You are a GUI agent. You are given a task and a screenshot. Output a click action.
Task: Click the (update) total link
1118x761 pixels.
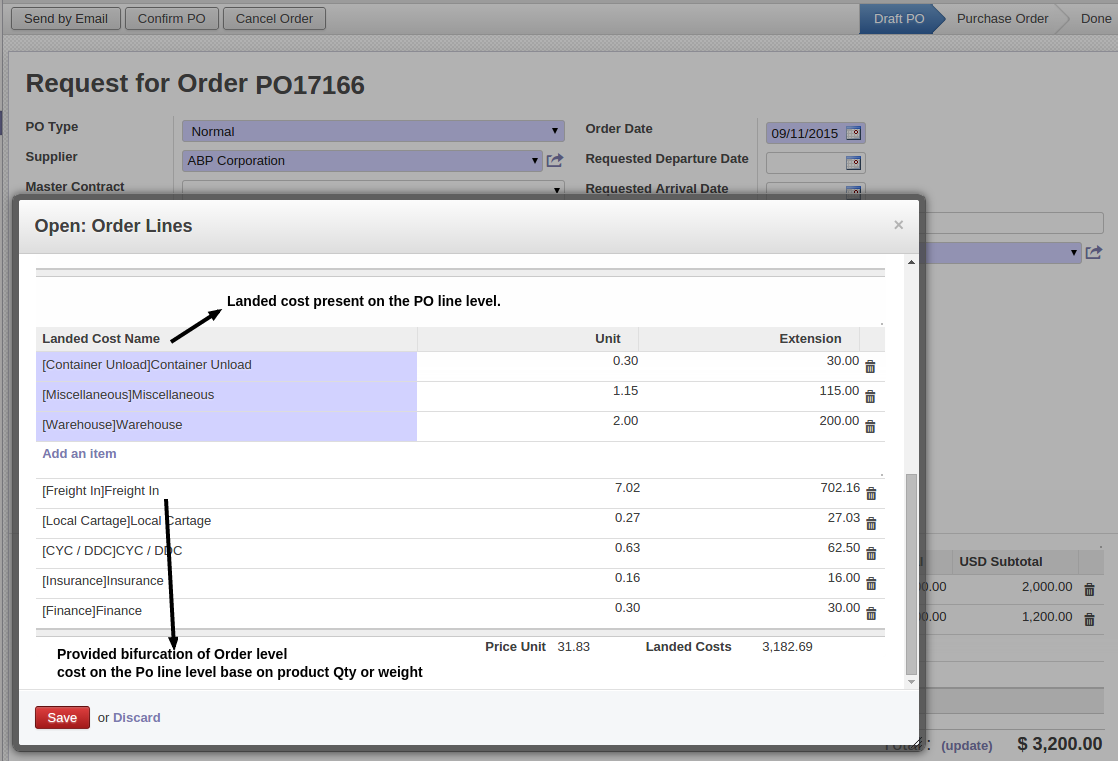click(x=966, y=745)
